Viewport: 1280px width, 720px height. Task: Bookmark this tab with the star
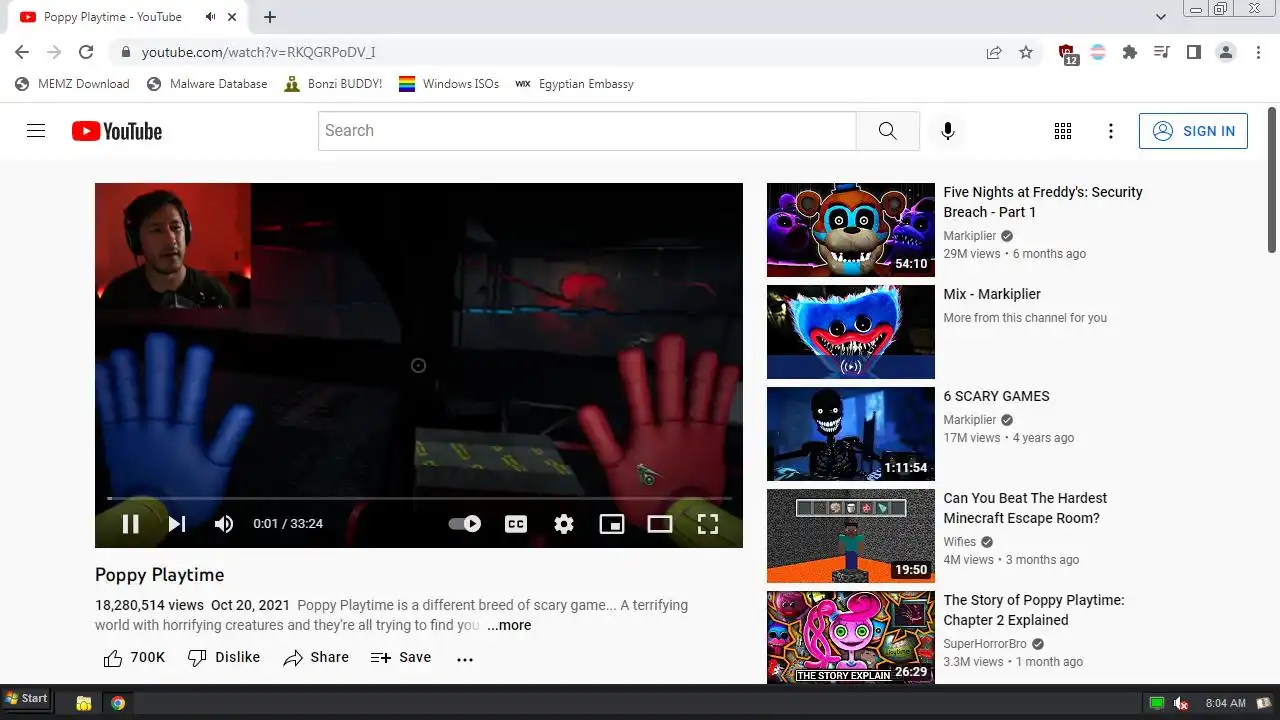click(1026, 52)
